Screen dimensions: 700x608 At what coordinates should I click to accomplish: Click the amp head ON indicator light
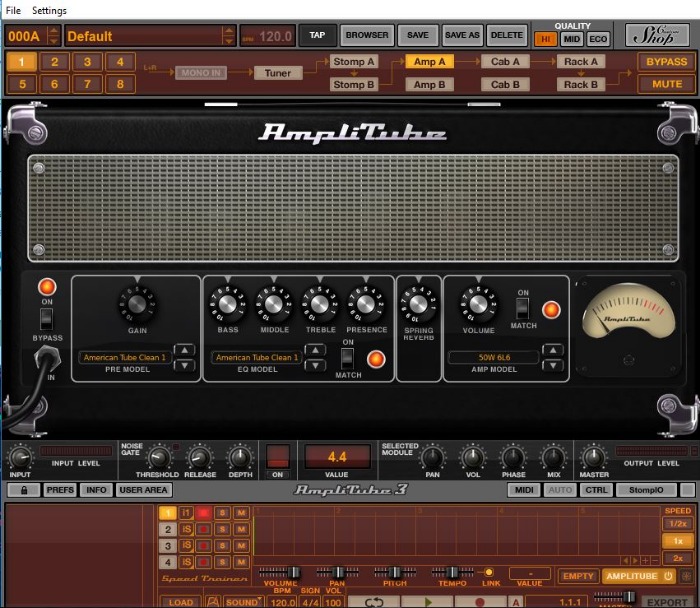(47, 287)
